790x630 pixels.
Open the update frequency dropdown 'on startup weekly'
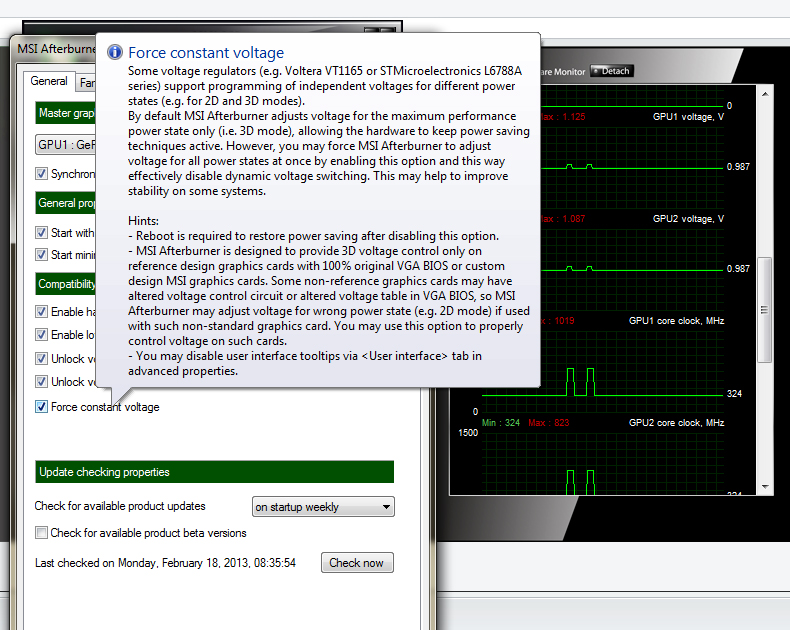click(x=323, y=507)
